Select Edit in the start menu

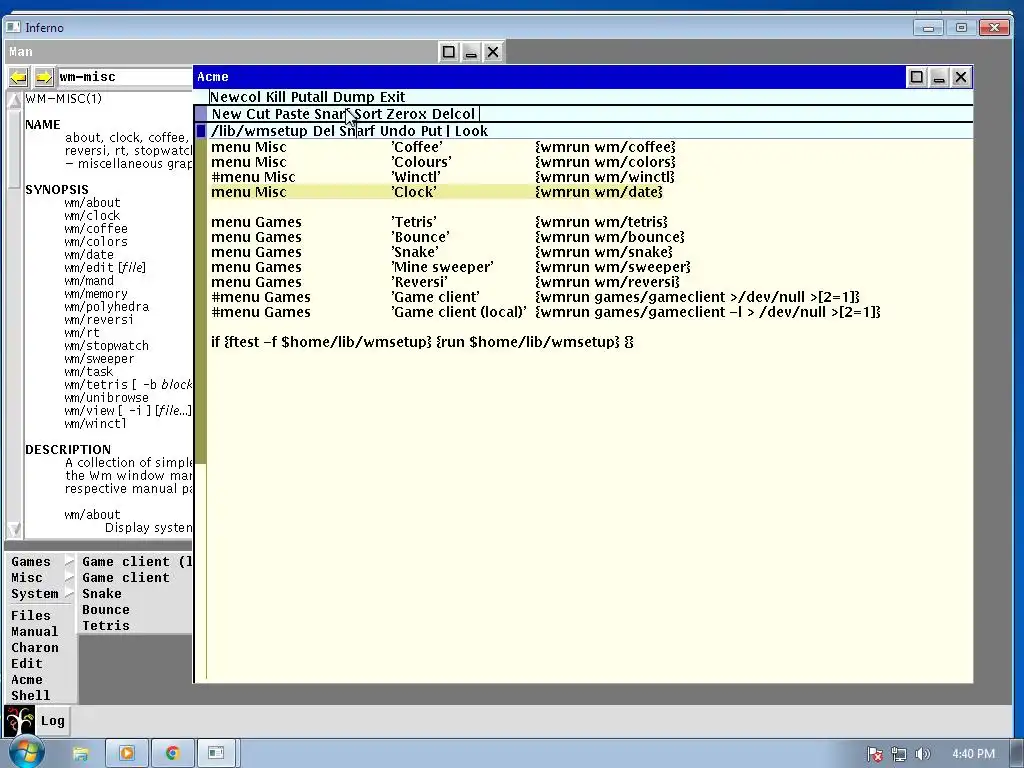click(x=41, y=664)
